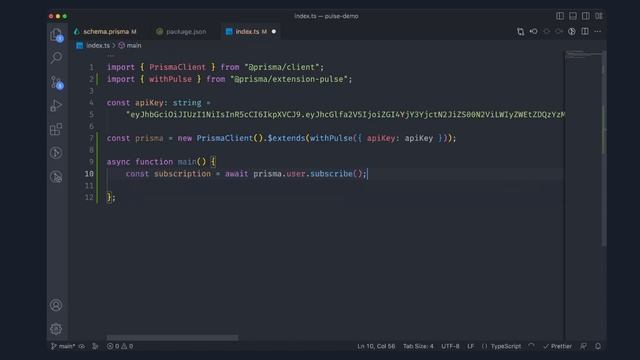Click the apiKey constant declaration on line 4
This screenshot has height=360, width=640.
pos(149,102)
